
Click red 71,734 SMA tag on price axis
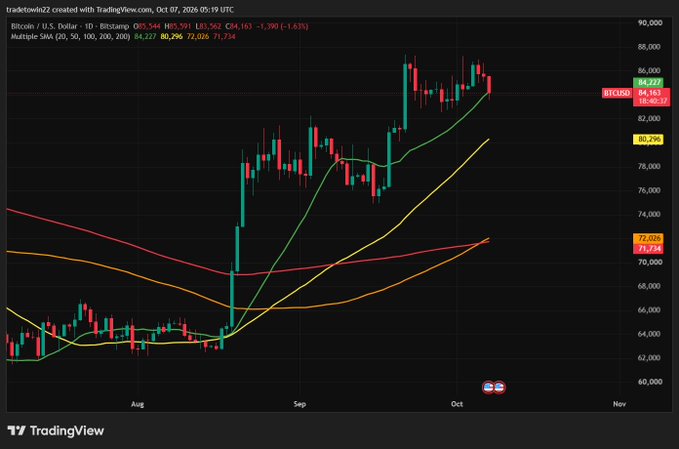[648, 249]
